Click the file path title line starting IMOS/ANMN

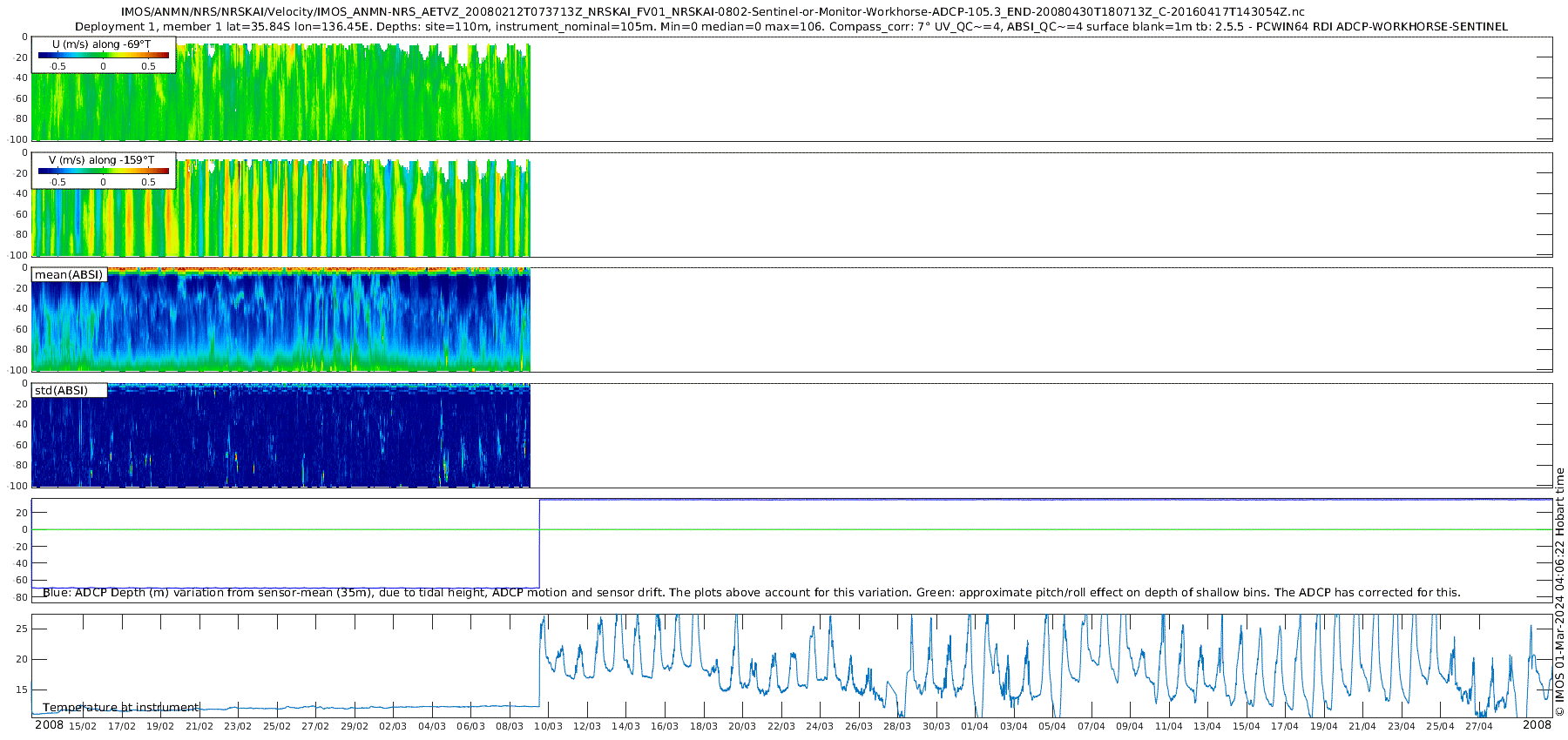pos(713,12)
